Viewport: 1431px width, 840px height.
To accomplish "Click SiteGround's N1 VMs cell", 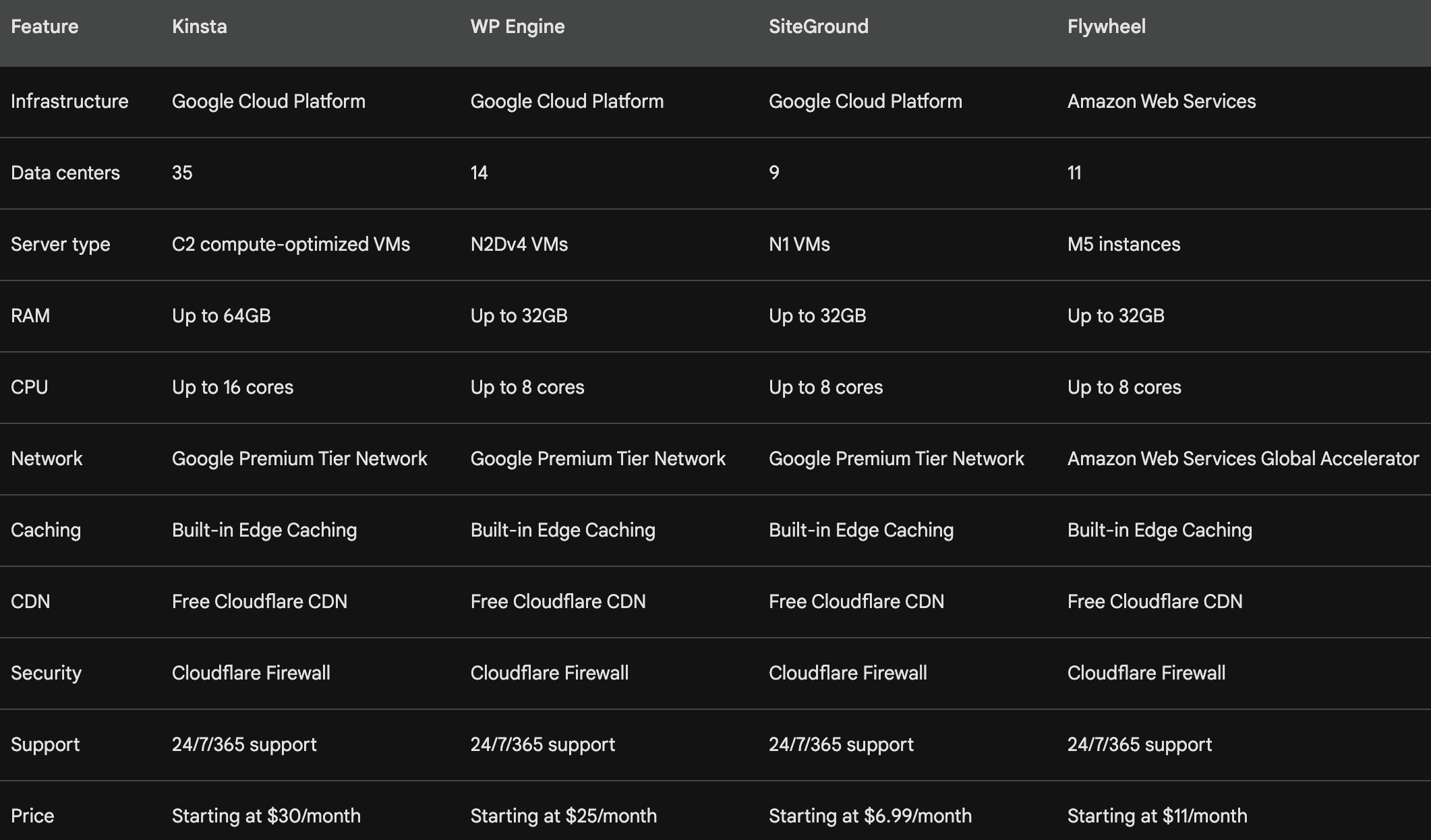I will coord(799,245).
